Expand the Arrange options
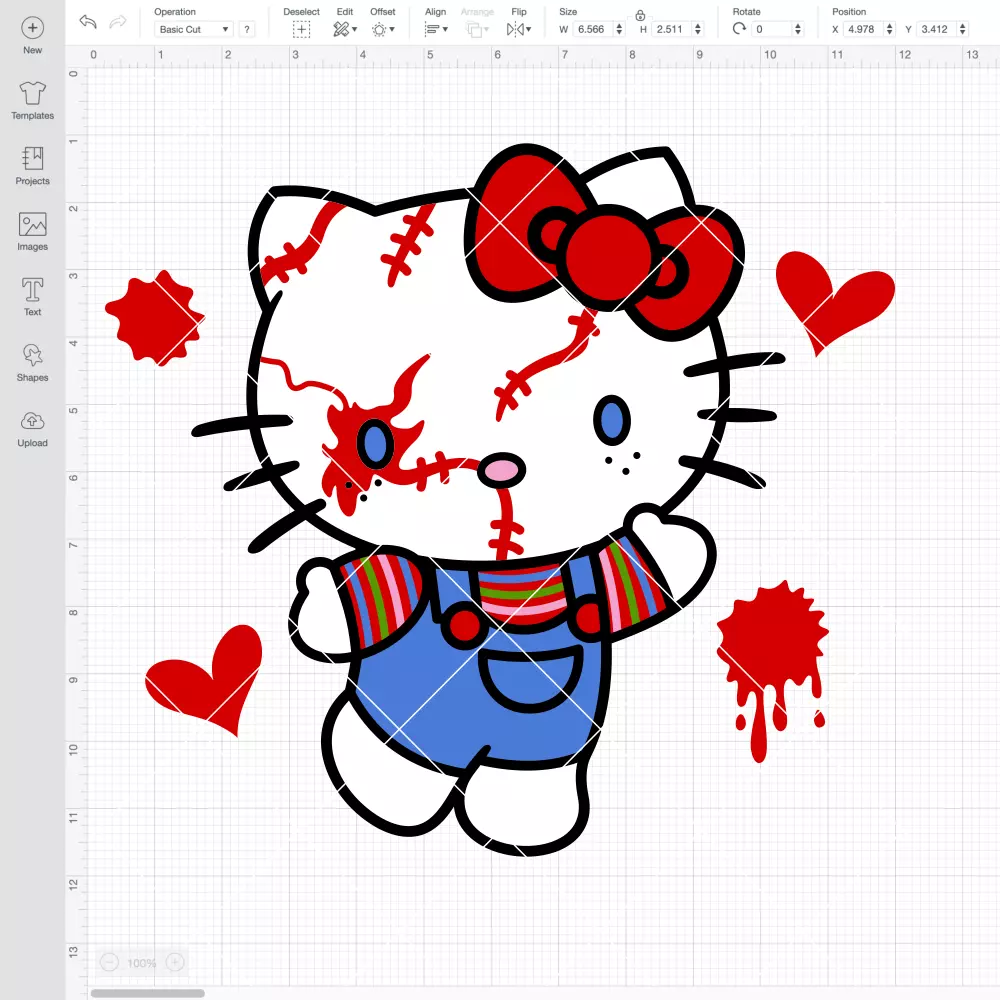 477,29
